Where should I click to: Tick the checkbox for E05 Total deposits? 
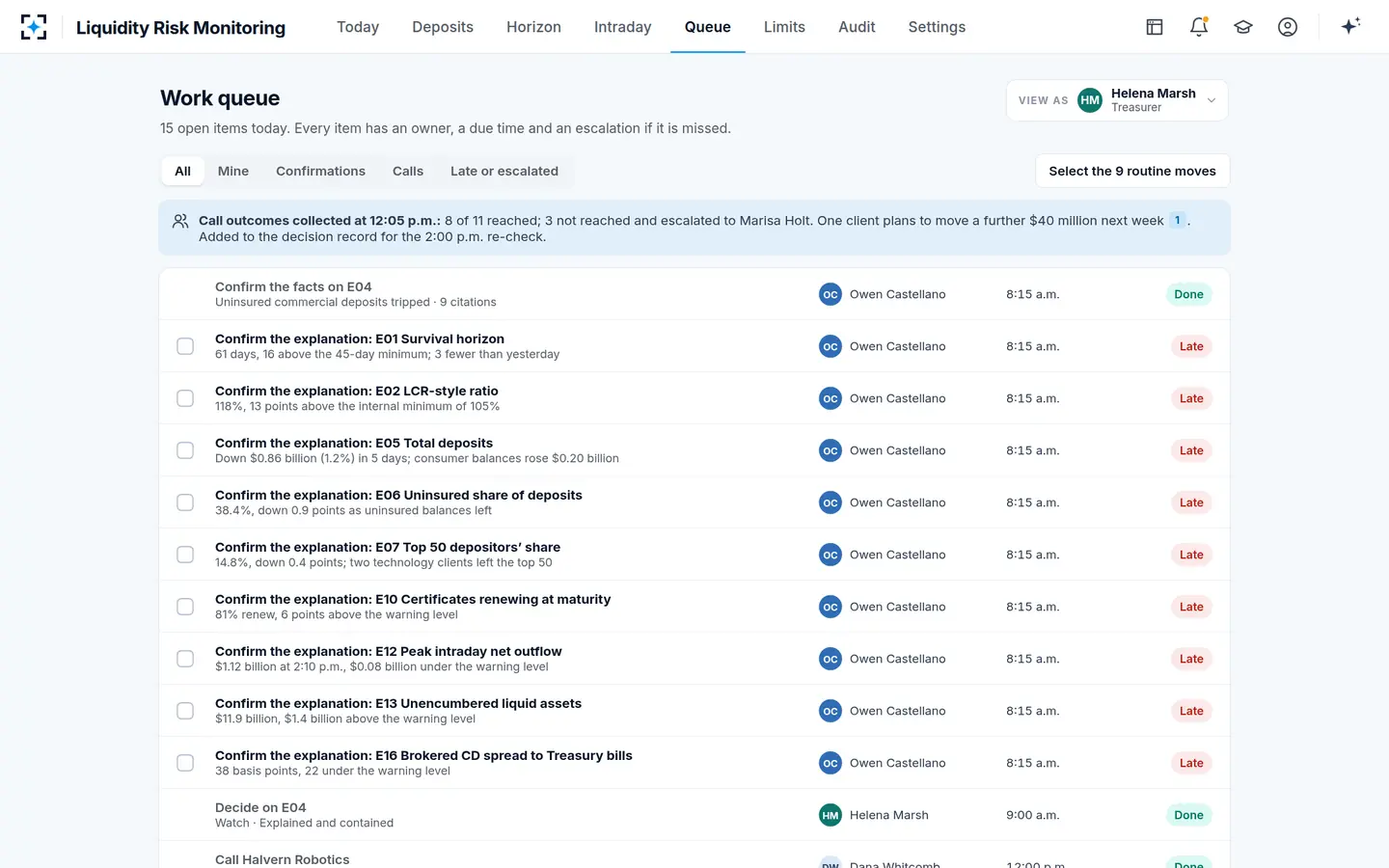[185, 450]
